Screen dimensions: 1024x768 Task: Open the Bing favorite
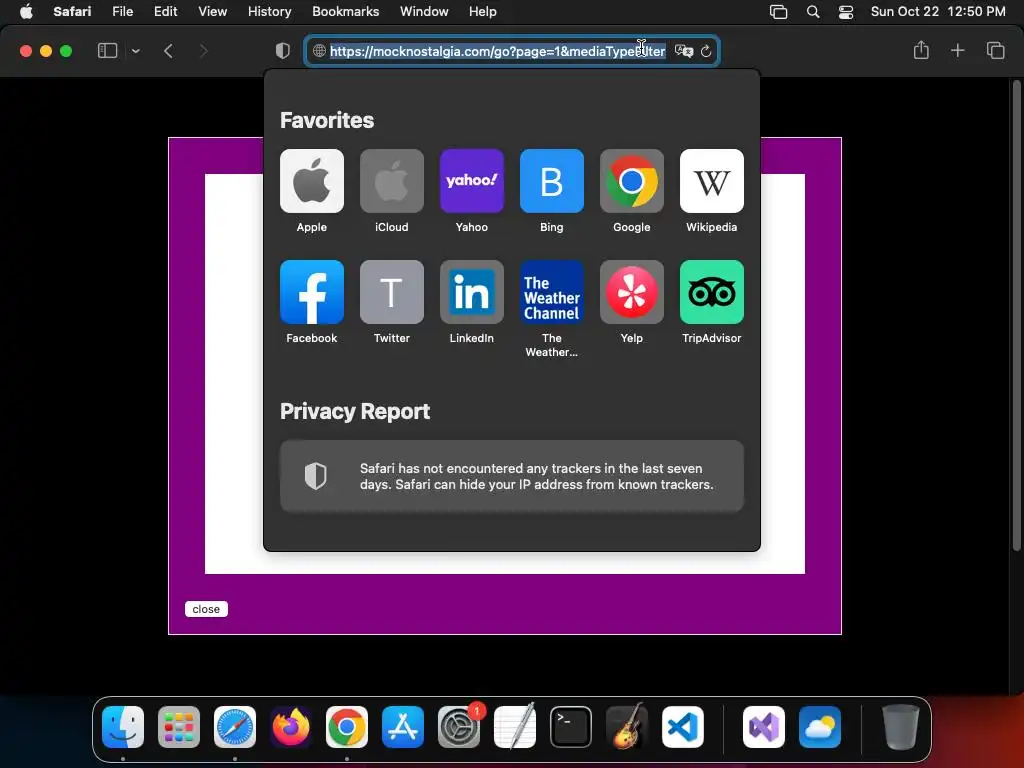(x=552, y=181)
